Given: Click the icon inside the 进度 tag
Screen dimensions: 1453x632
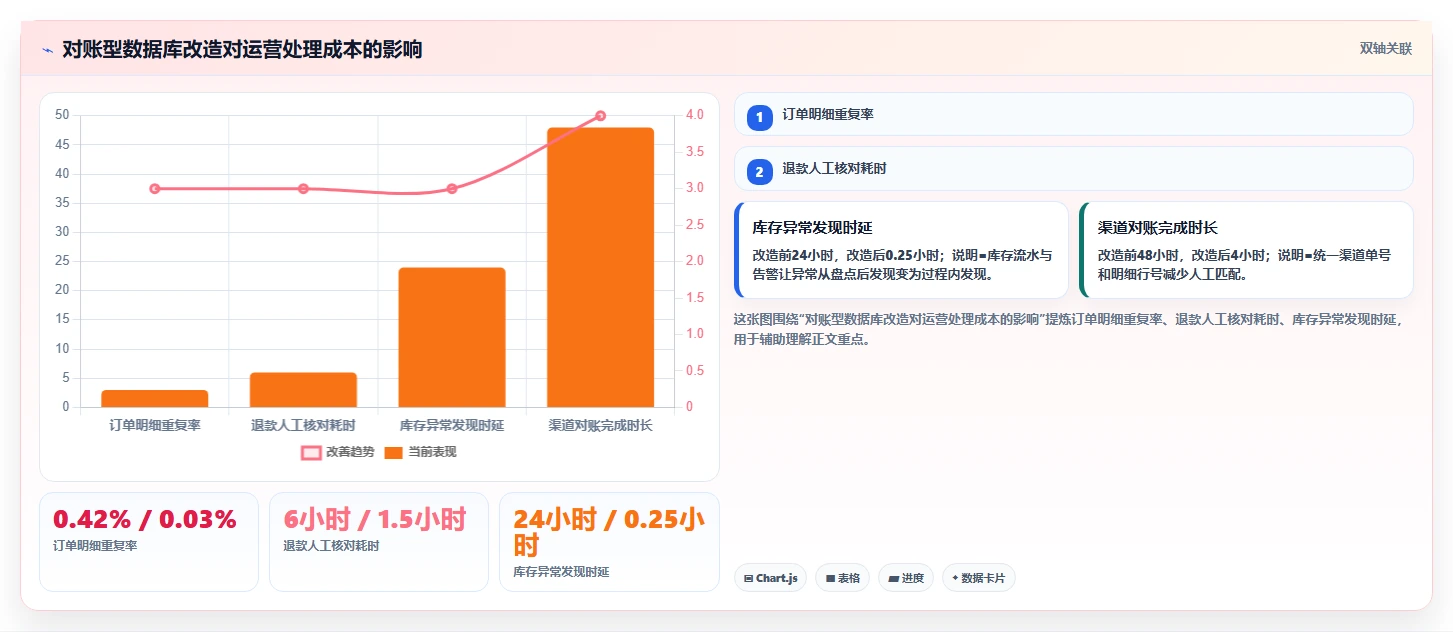Looking at the screenshot, I should (x=894, y=578).
